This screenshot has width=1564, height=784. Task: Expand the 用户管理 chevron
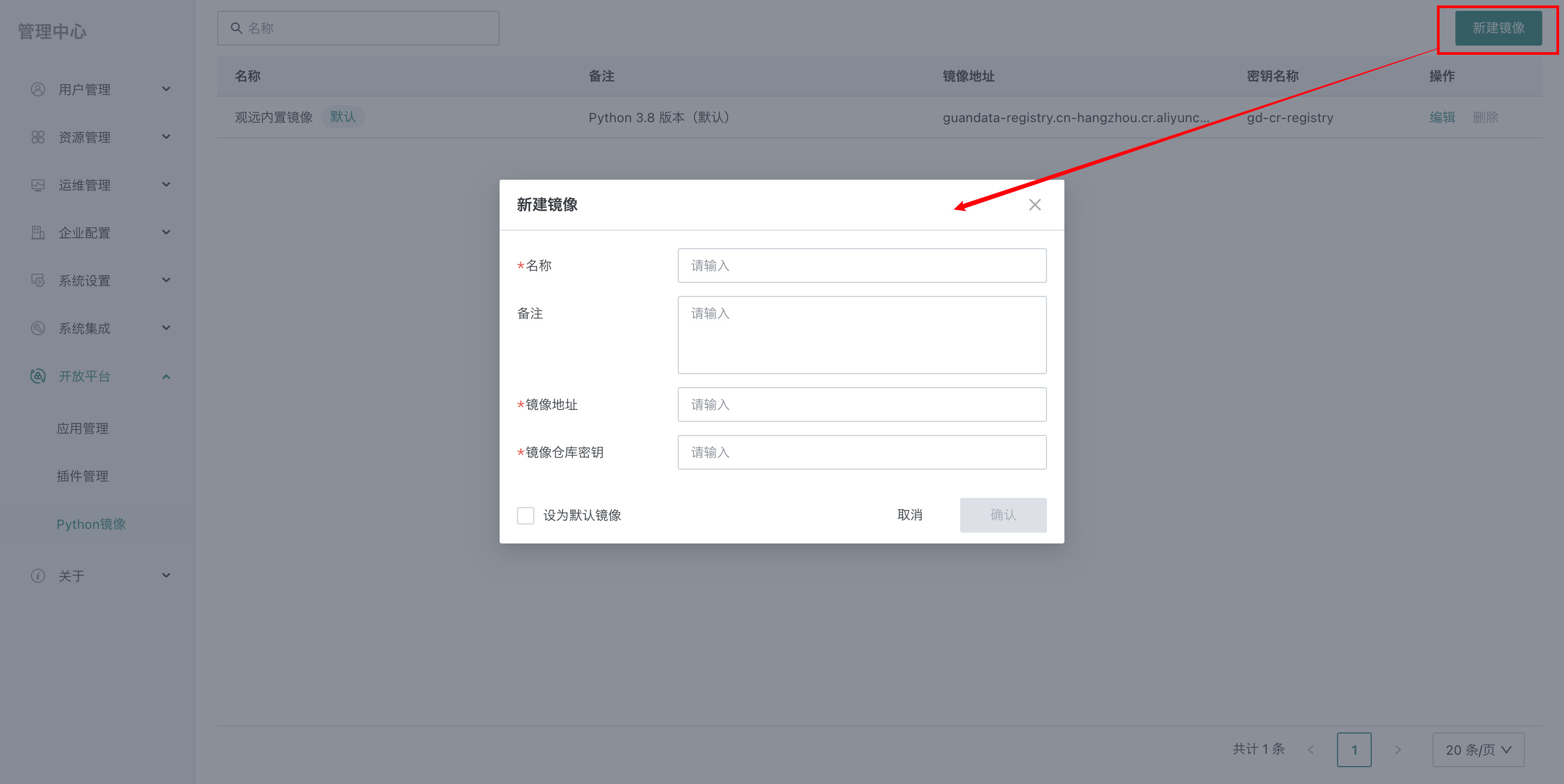coord(166,89)
